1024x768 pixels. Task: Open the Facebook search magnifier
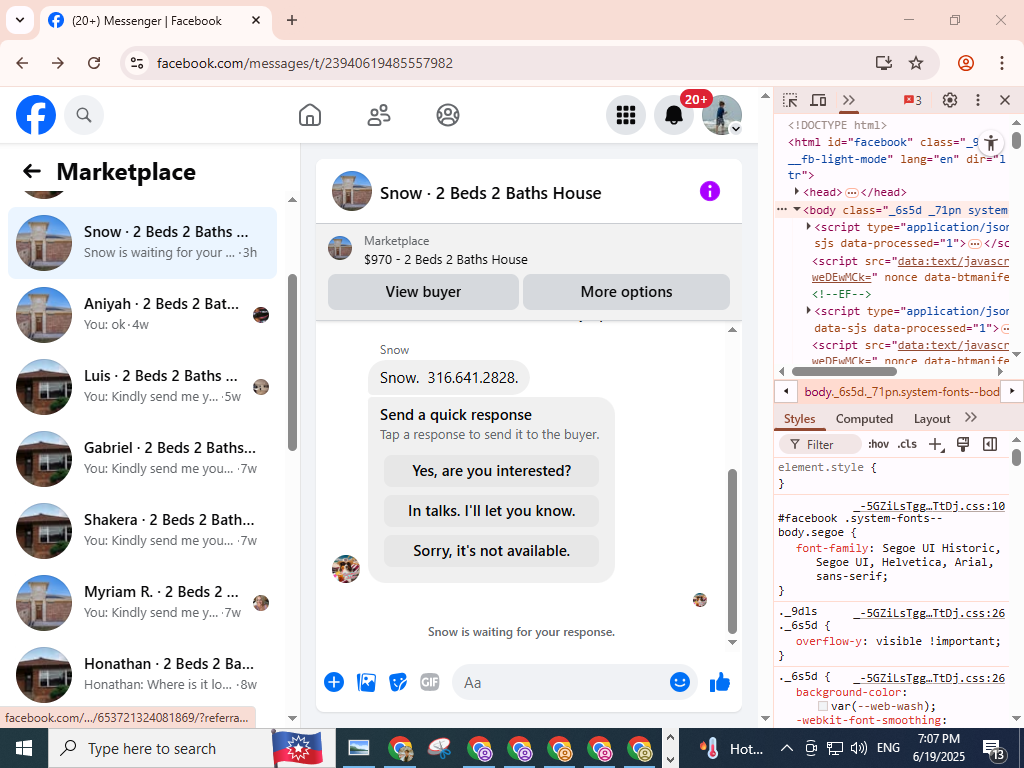point(84,115)
